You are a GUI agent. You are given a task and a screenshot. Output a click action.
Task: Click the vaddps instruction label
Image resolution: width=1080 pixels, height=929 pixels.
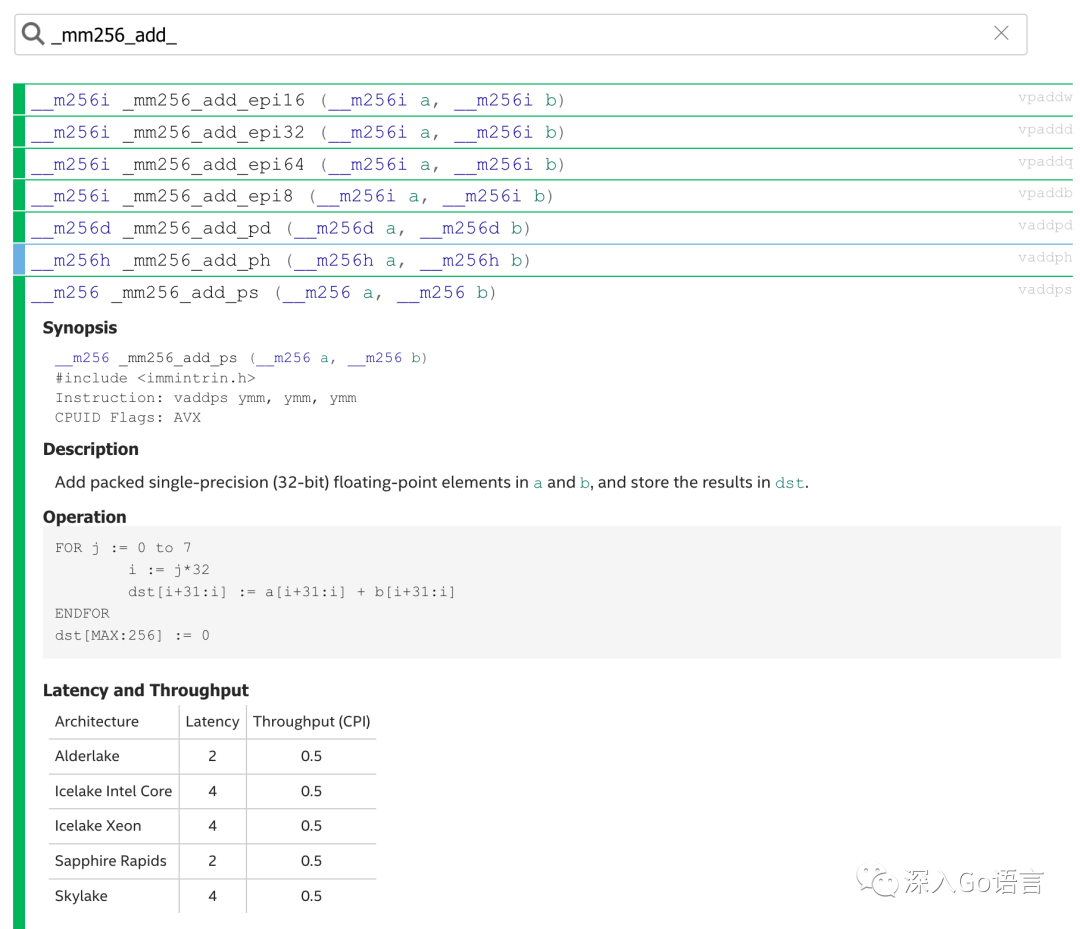pyautogui.click(x=1045, y=289)
